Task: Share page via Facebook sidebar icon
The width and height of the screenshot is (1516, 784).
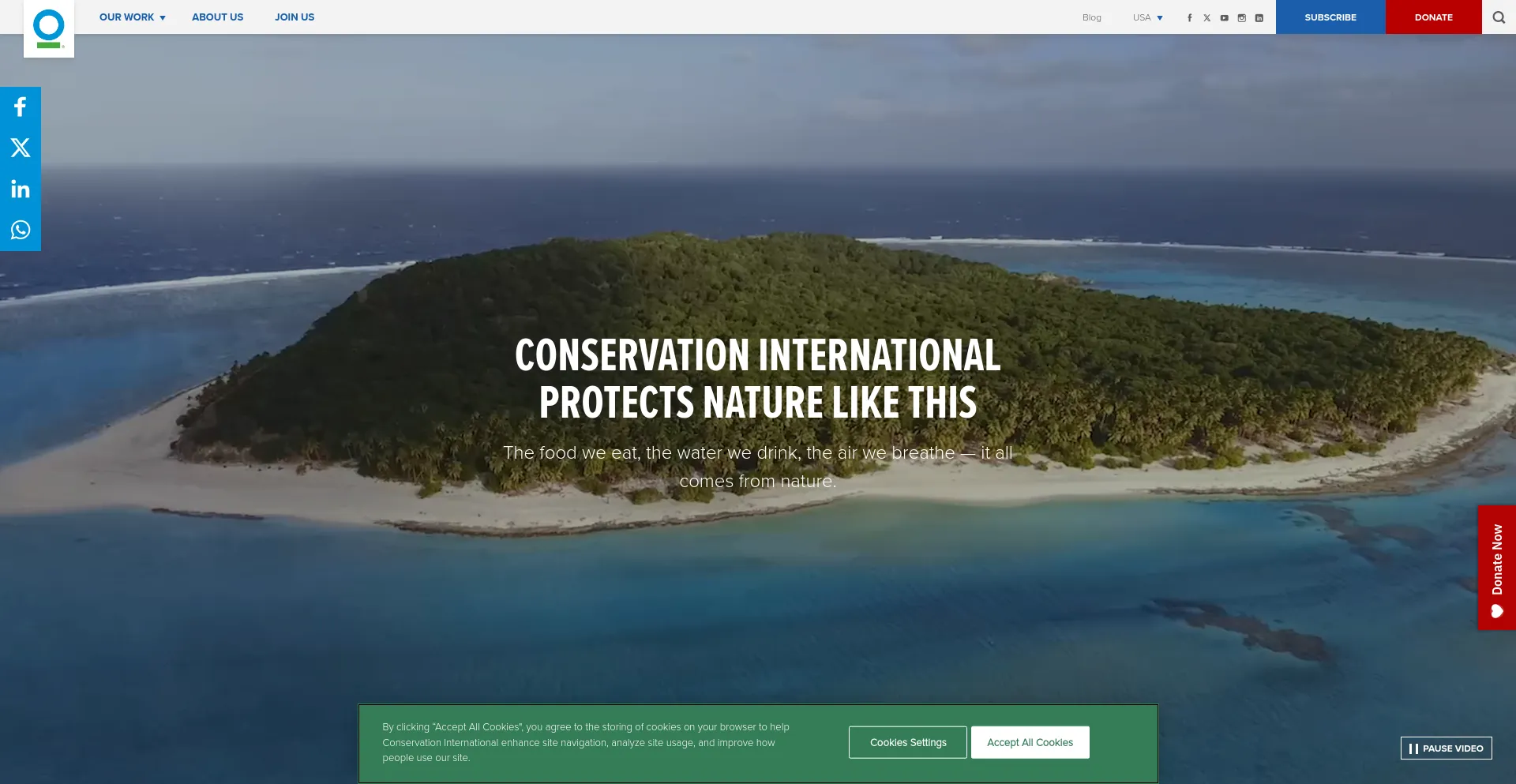Action: pos(21,107)
